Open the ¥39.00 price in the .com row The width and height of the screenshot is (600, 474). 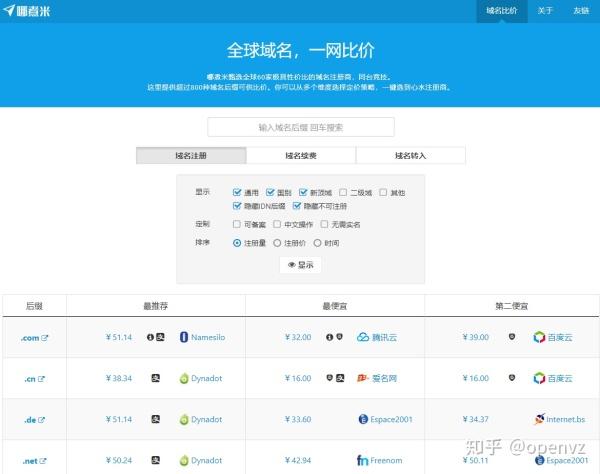[475, 337]
